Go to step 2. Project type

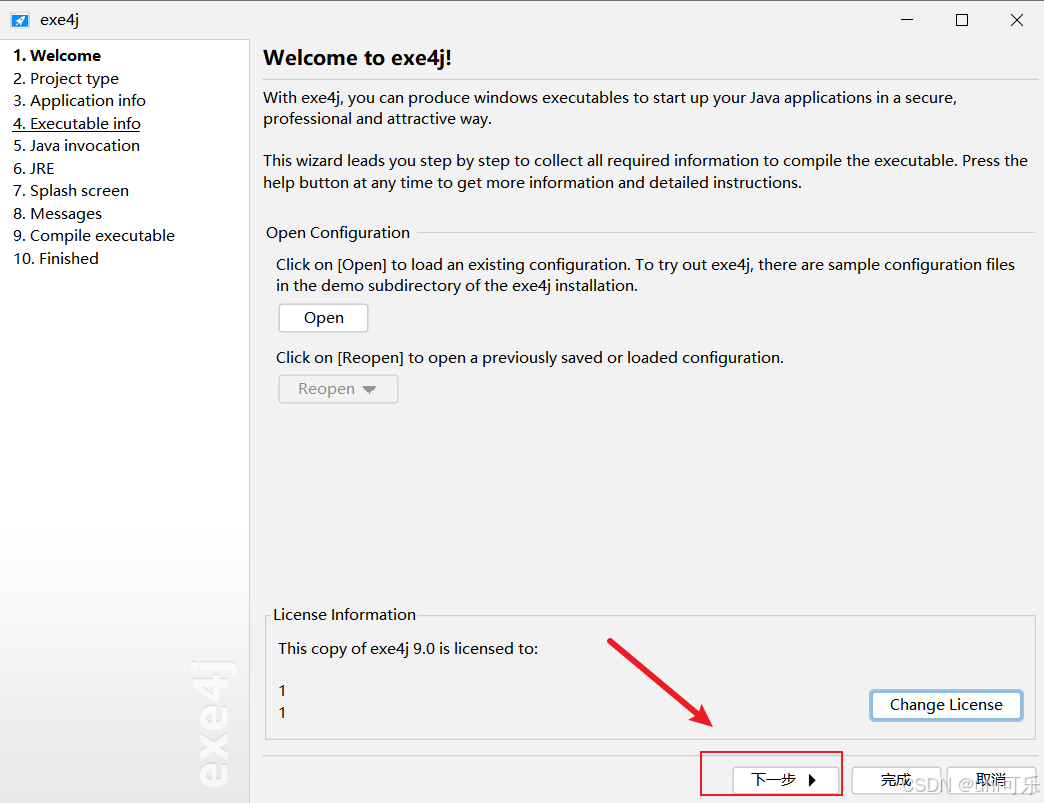66,79
